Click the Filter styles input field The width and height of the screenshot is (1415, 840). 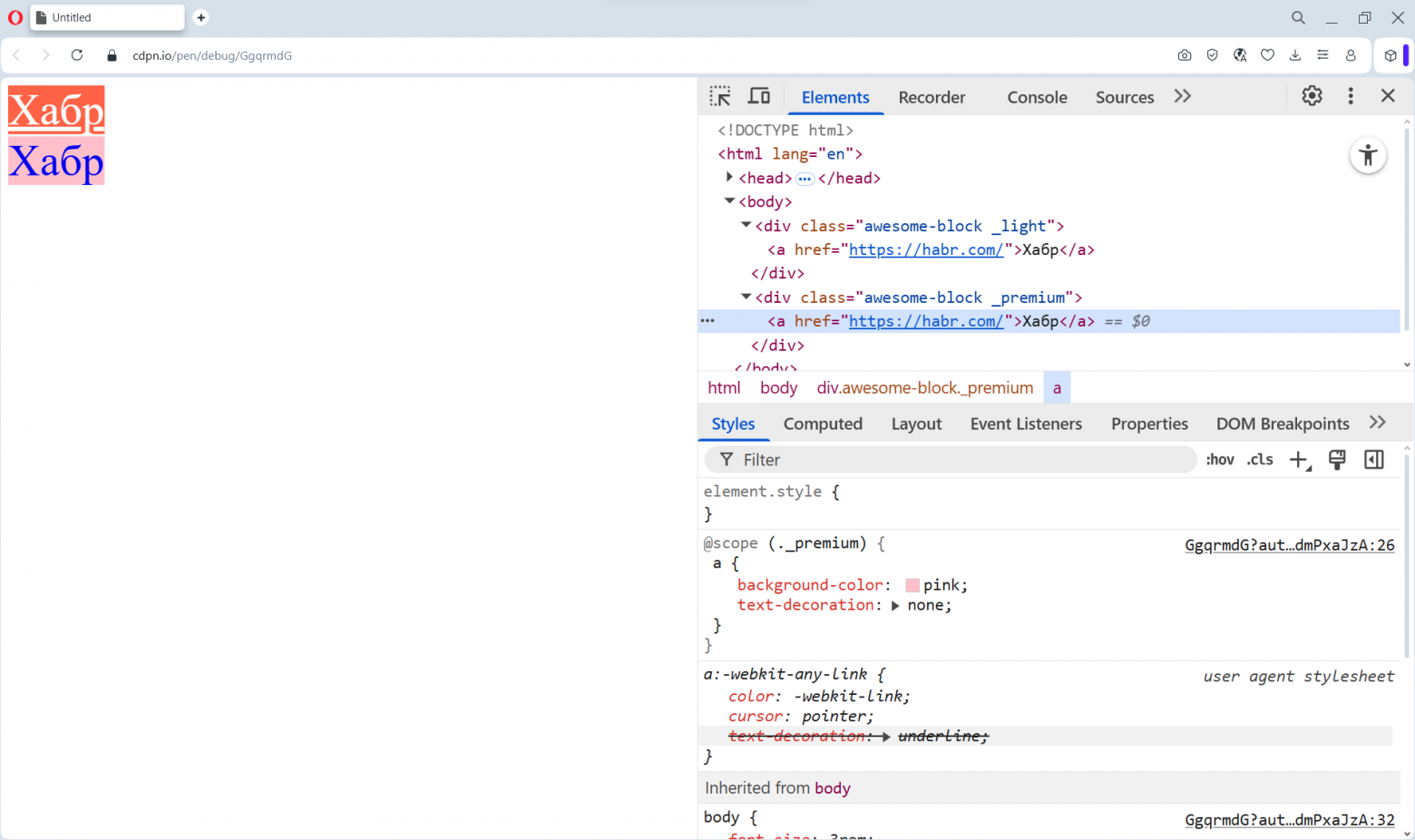pyautogui.click(x=951, y=460)
